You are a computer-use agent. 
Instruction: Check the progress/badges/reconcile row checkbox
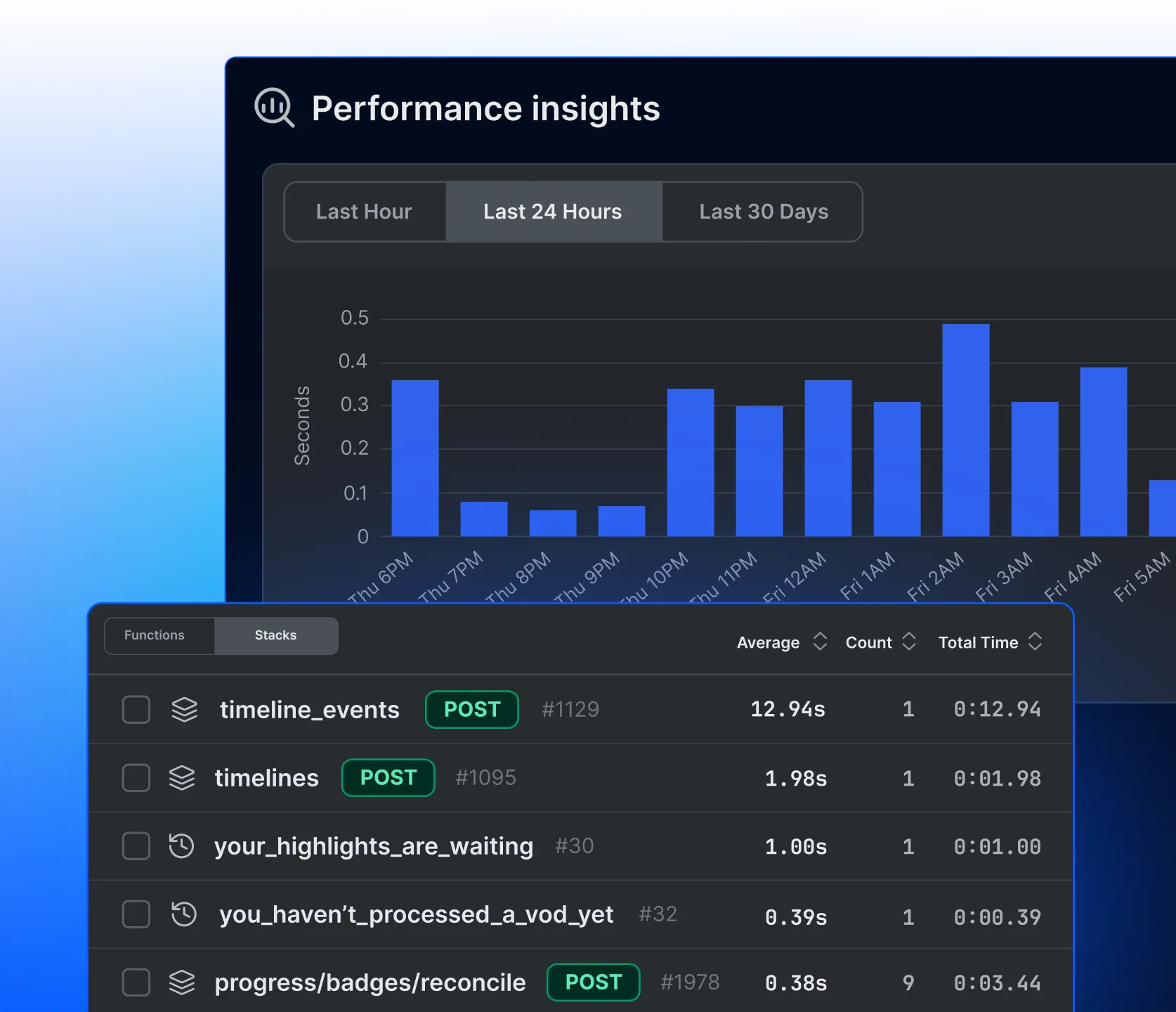click(x=136, y=982)
